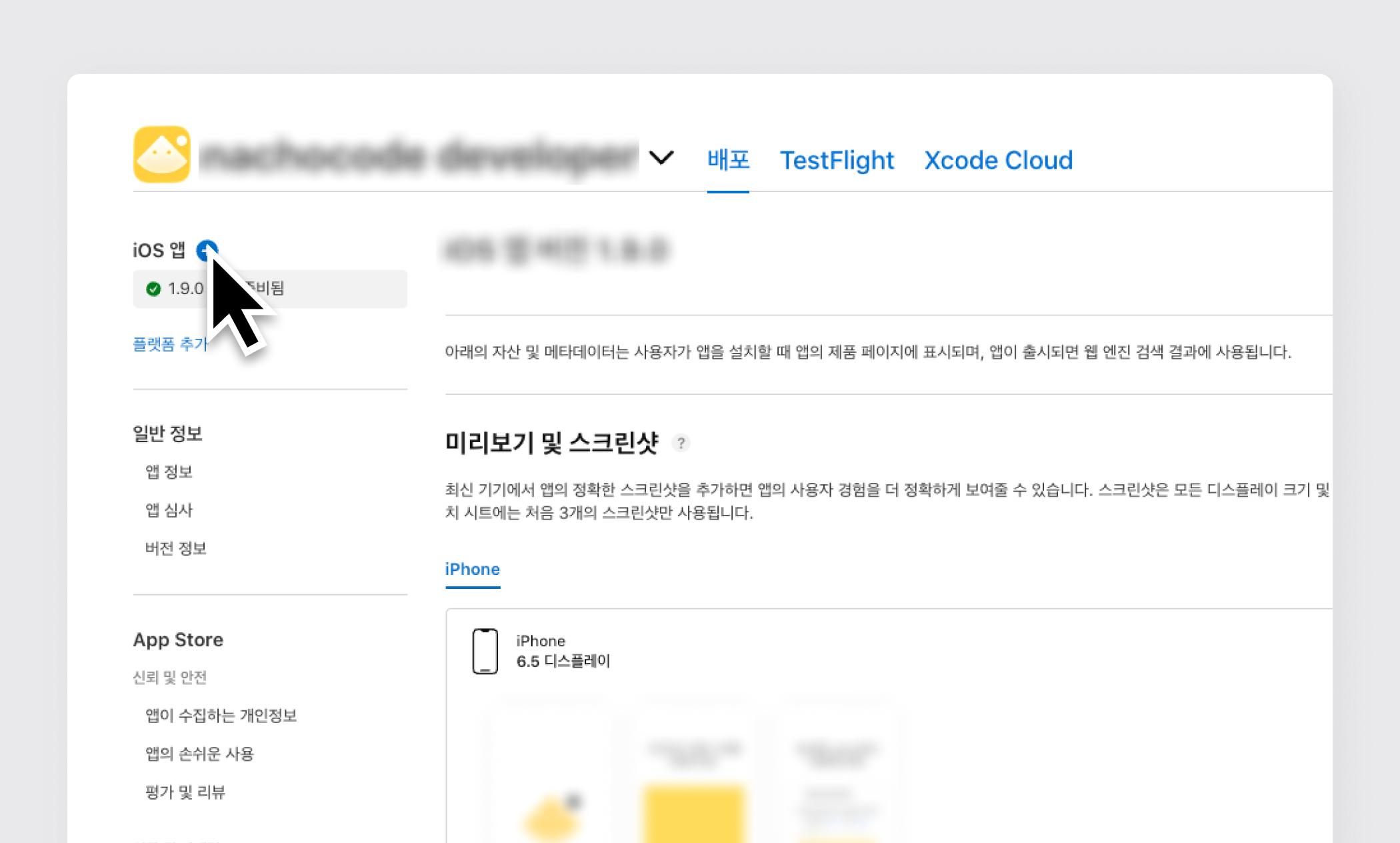Click the question mark help icon

[x=681, y=443]
